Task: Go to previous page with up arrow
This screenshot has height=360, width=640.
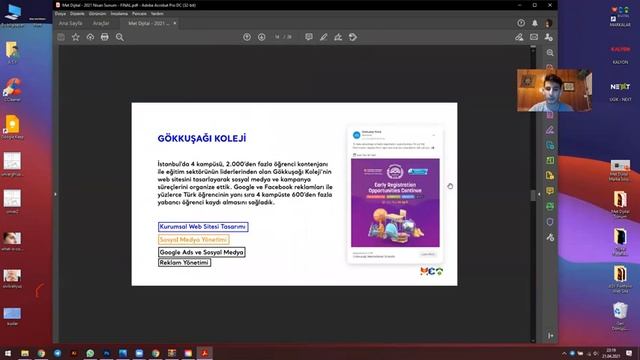Action: click(x=247, y=37)
